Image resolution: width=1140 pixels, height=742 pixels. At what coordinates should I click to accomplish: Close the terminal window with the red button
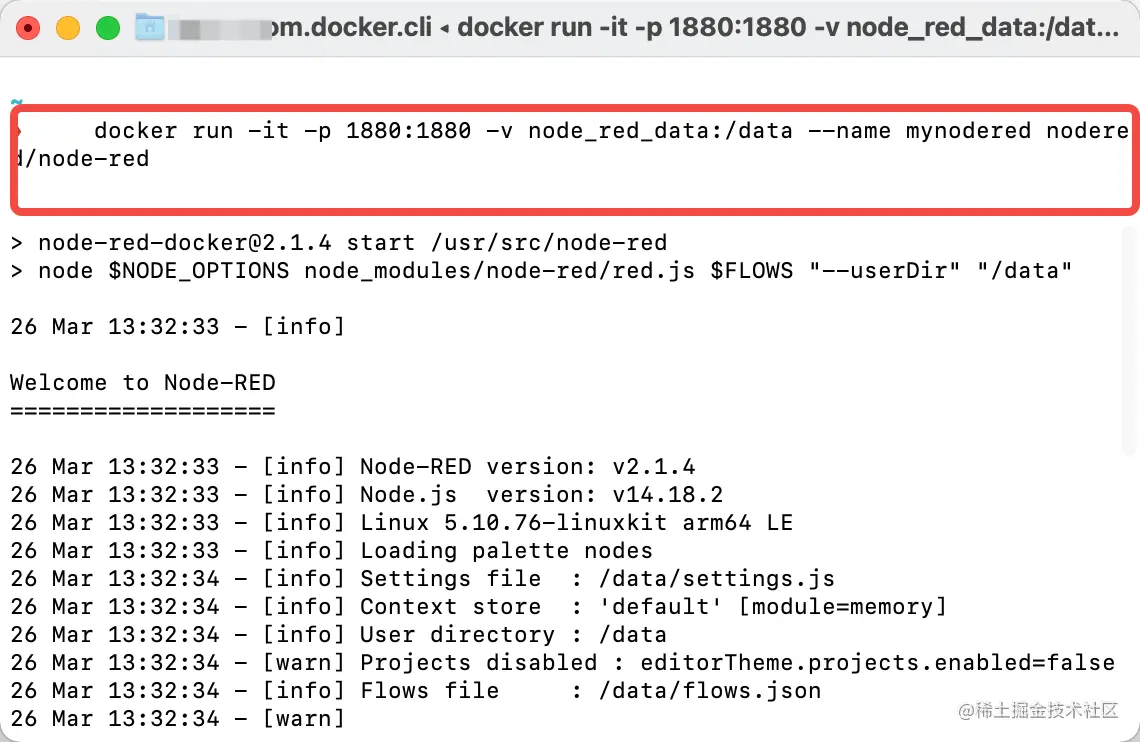click(x=28, y=28)
